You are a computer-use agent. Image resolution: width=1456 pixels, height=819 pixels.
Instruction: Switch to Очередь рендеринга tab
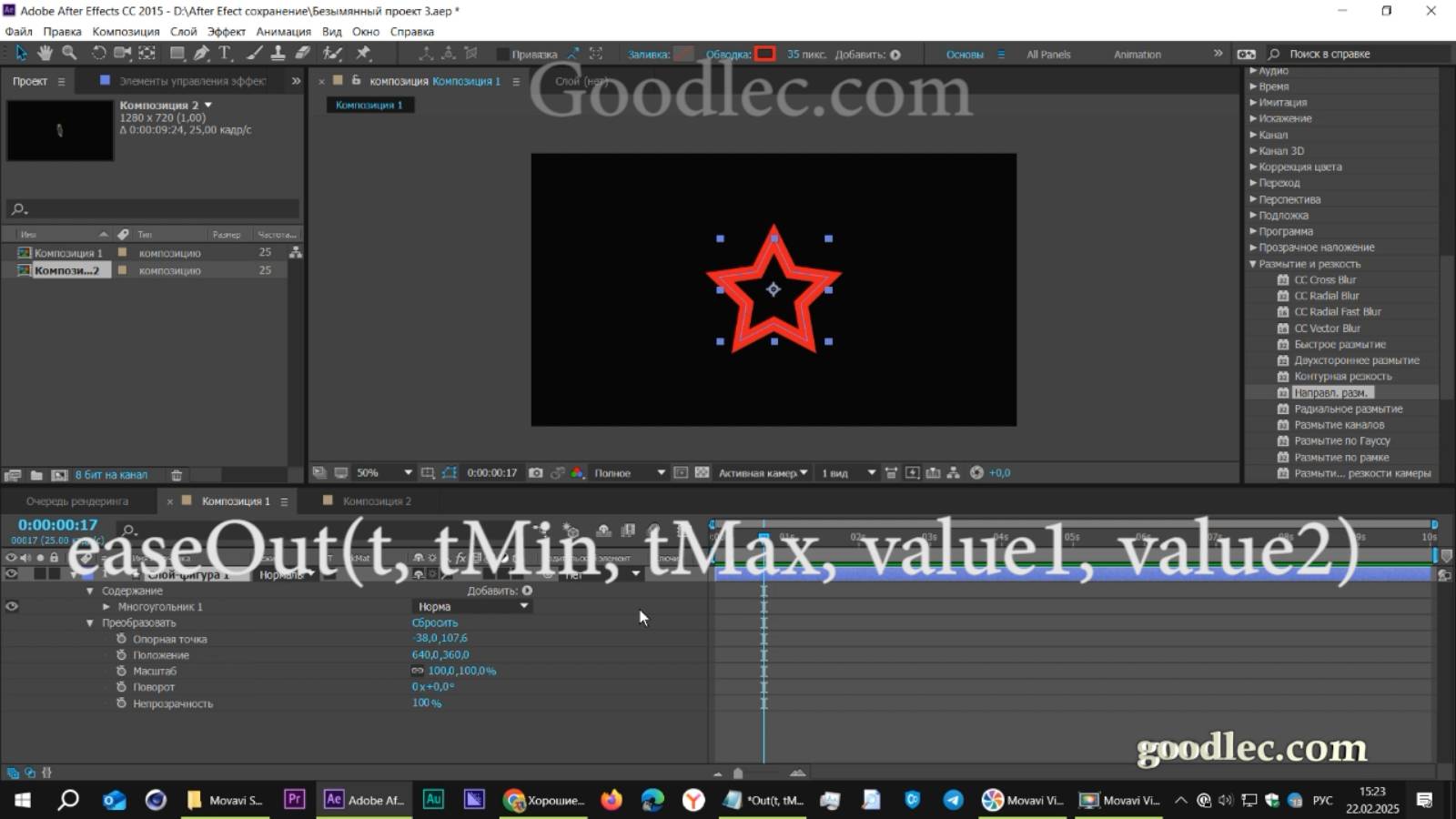(77, 501)
